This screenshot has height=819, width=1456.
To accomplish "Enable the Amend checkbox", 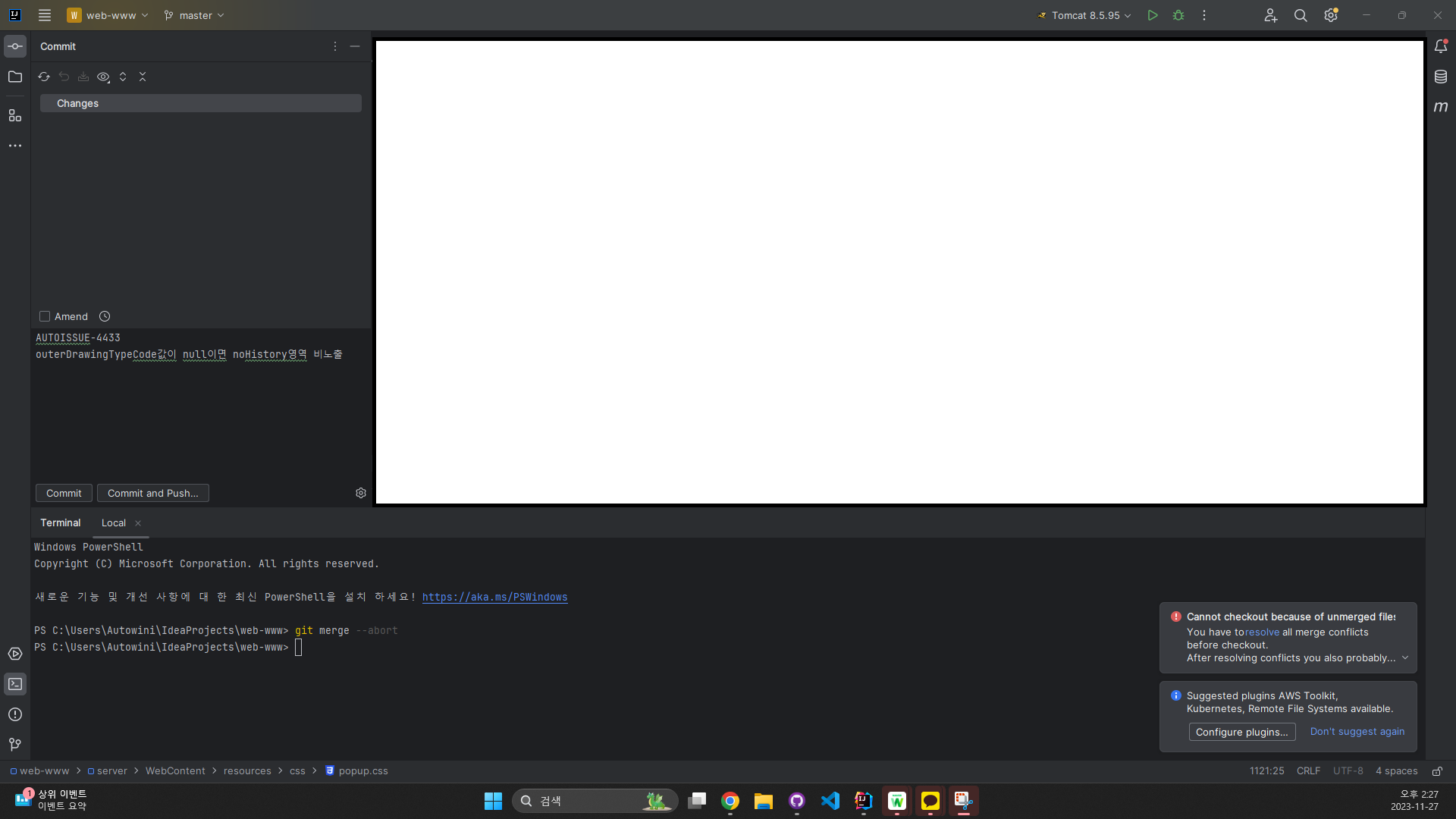I will (45, 316).
